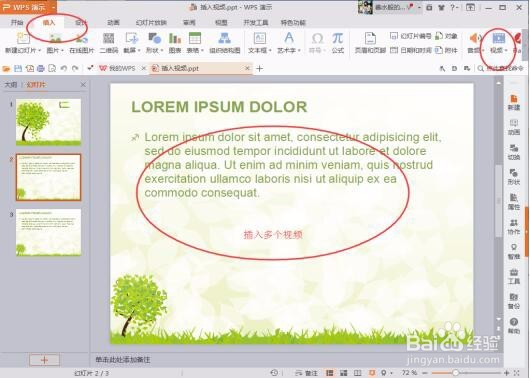Select slide 1 thumbnail with tree
Image resolution: width=530 pixels, height=378 pixels.
click(48, 122)
